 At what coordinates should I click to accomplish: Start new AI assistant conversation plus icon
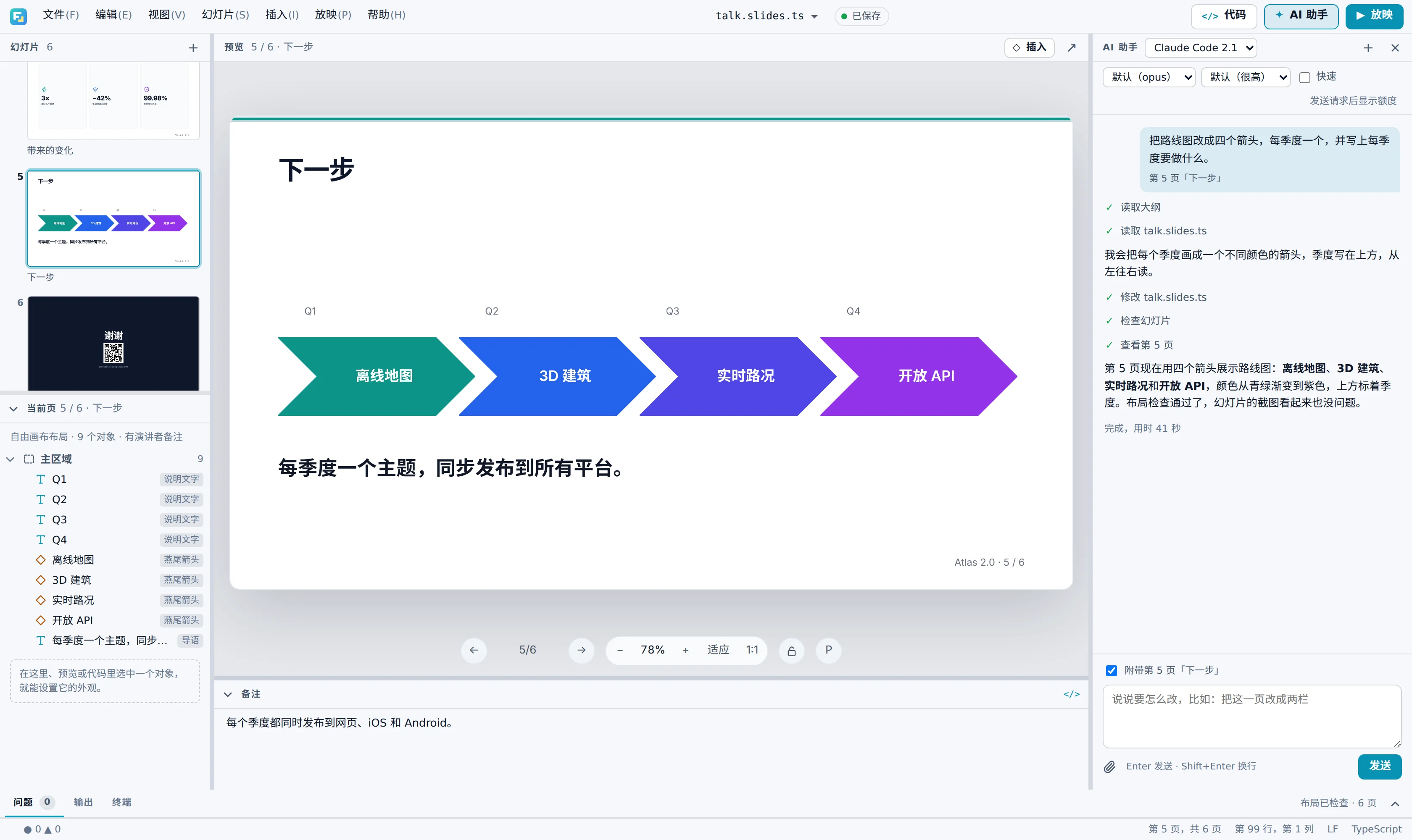pos(1368,48)
